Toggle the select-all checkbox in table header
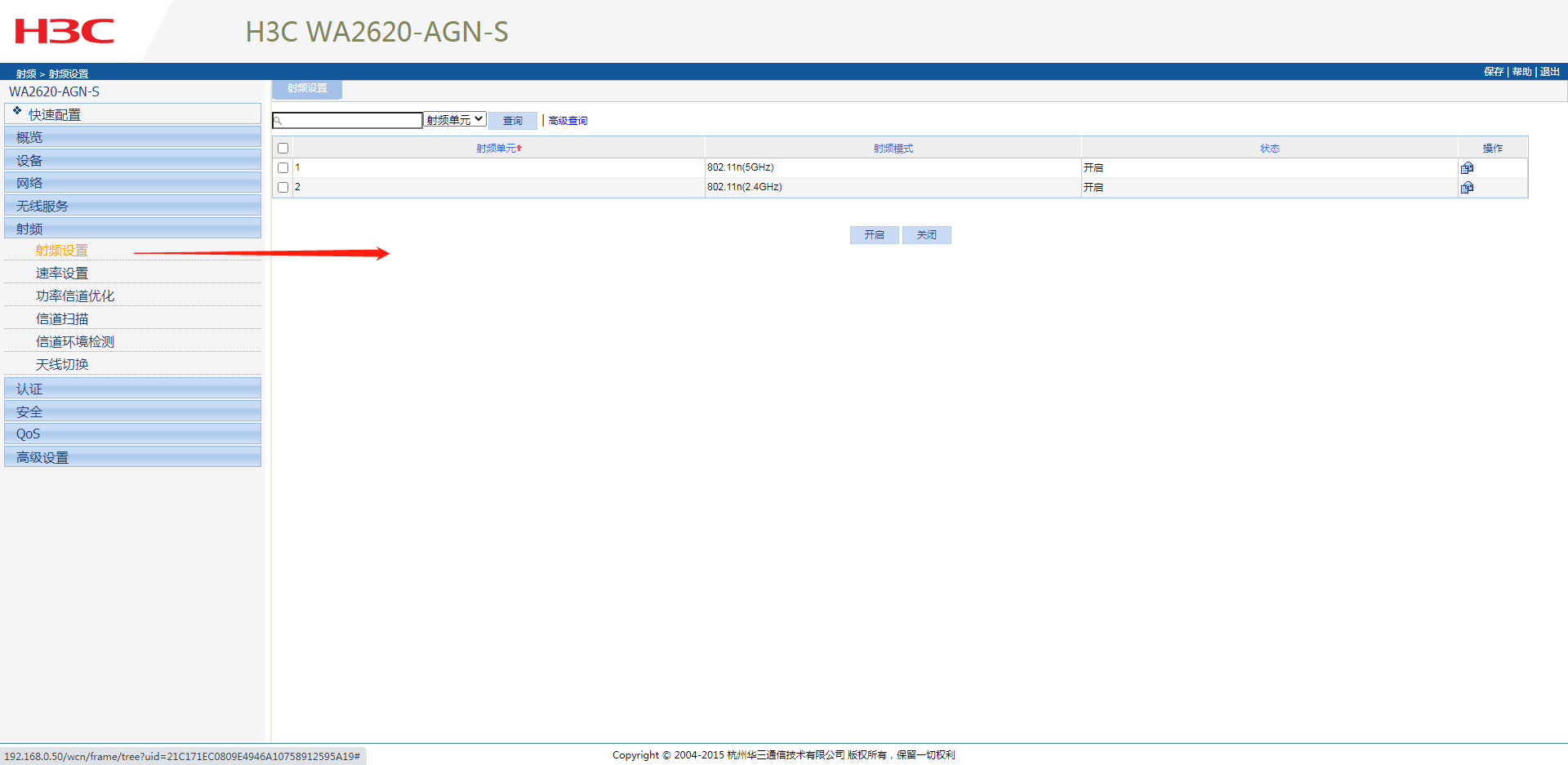The image size is (1568, 765). (283, 148)
